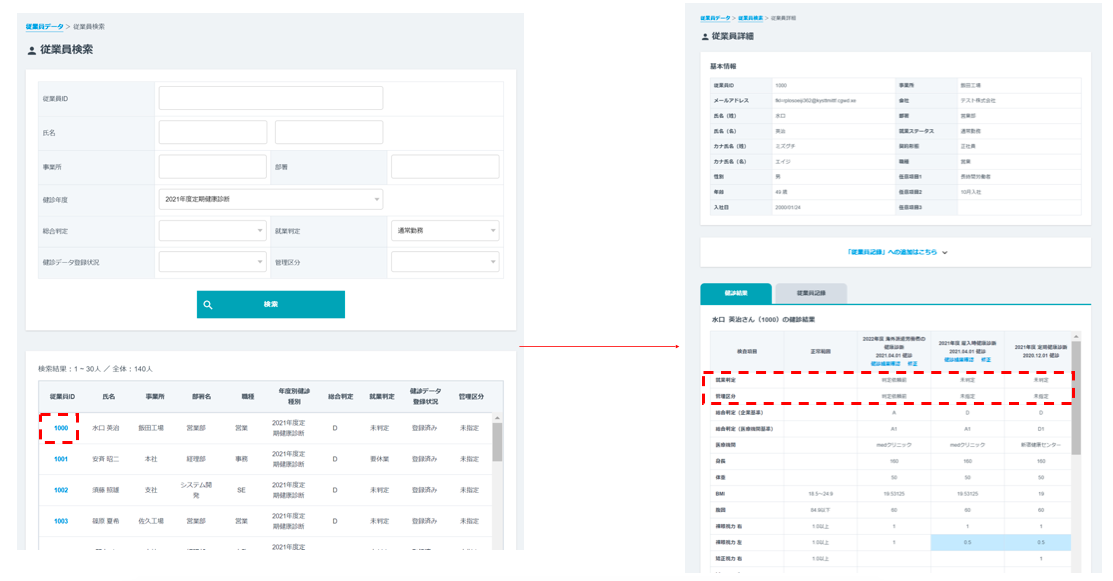
Task: Switch to the 健診結果 tab
Action: click(x=736, y=293)
